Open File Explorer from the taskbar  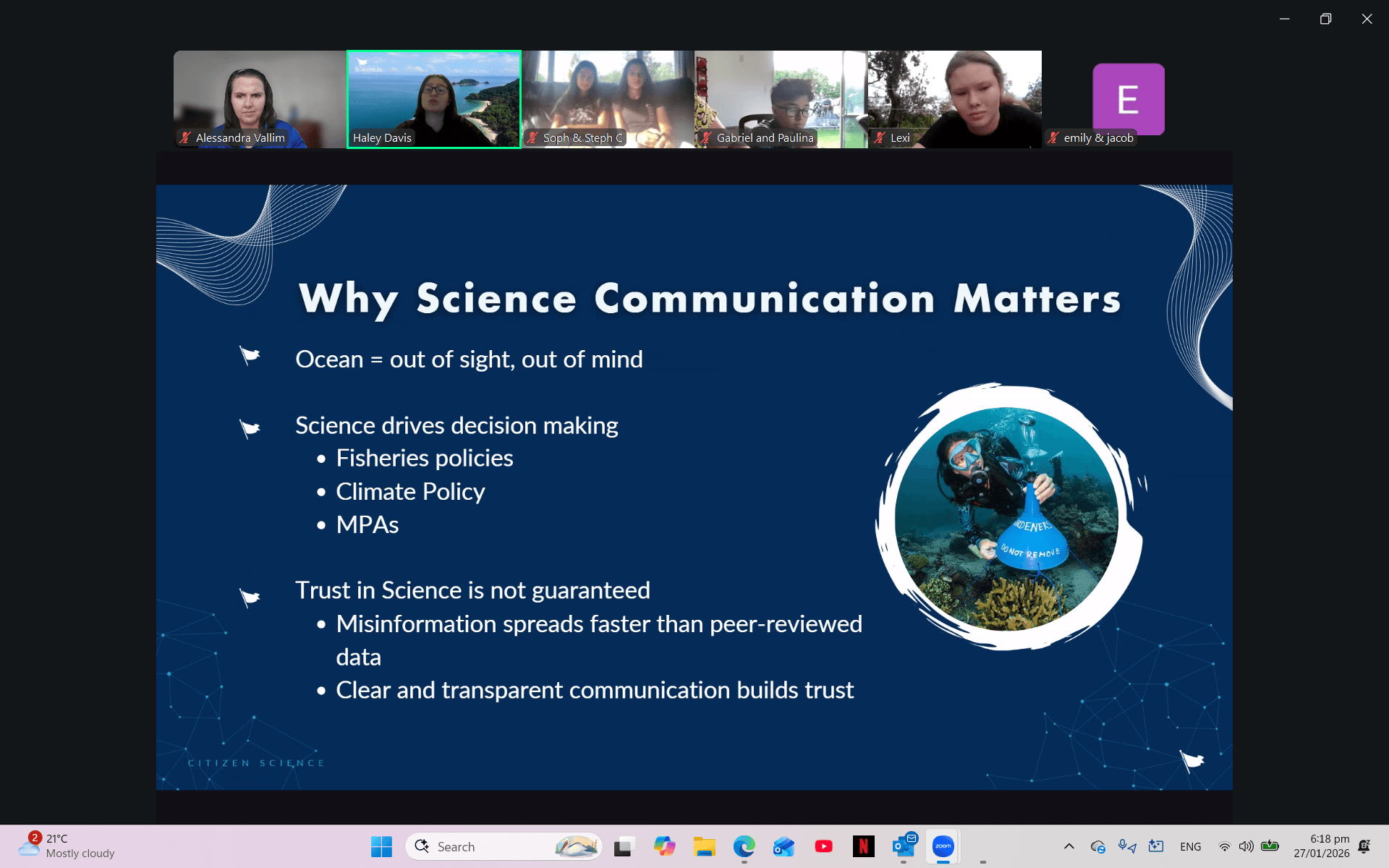pyautogui.click(x=704, y=846)
